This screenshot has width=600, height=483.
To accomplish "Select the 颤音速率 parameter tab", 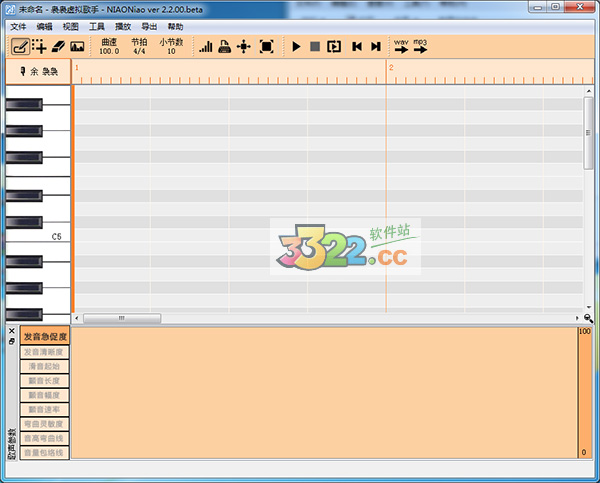I will tap(44, 410).
